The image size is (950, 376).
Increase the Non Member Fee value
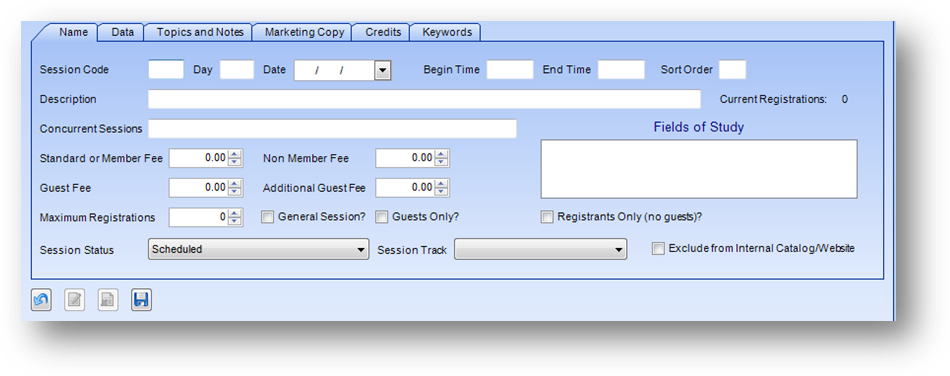(442, 154)
